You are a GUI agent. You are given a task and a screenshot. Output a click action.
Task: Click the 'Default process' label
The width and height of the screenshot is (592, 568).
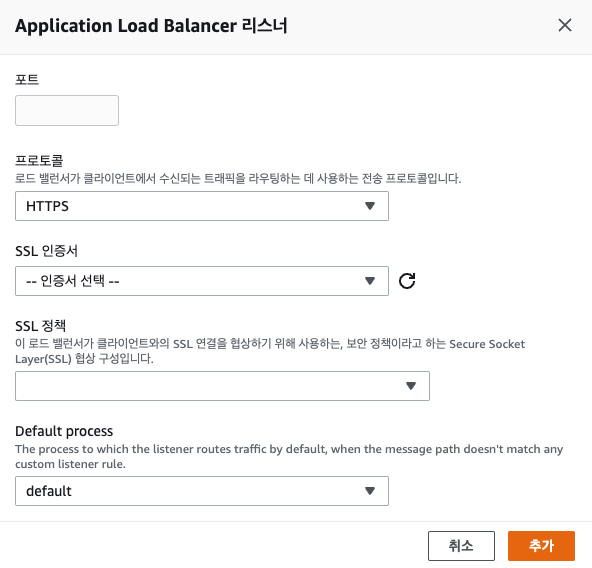(64, 431)
